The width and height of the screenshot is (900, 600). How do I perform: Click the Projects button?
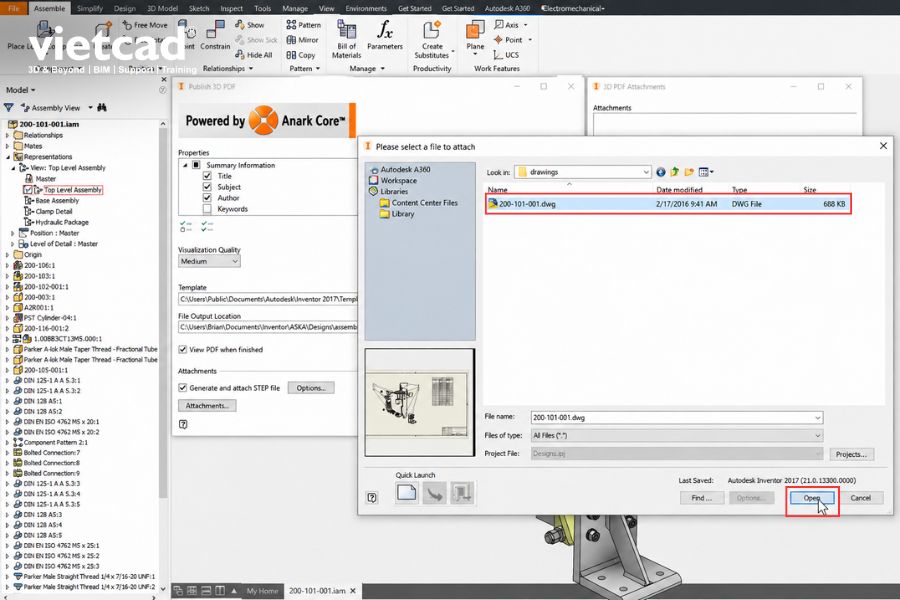point(851,454)
